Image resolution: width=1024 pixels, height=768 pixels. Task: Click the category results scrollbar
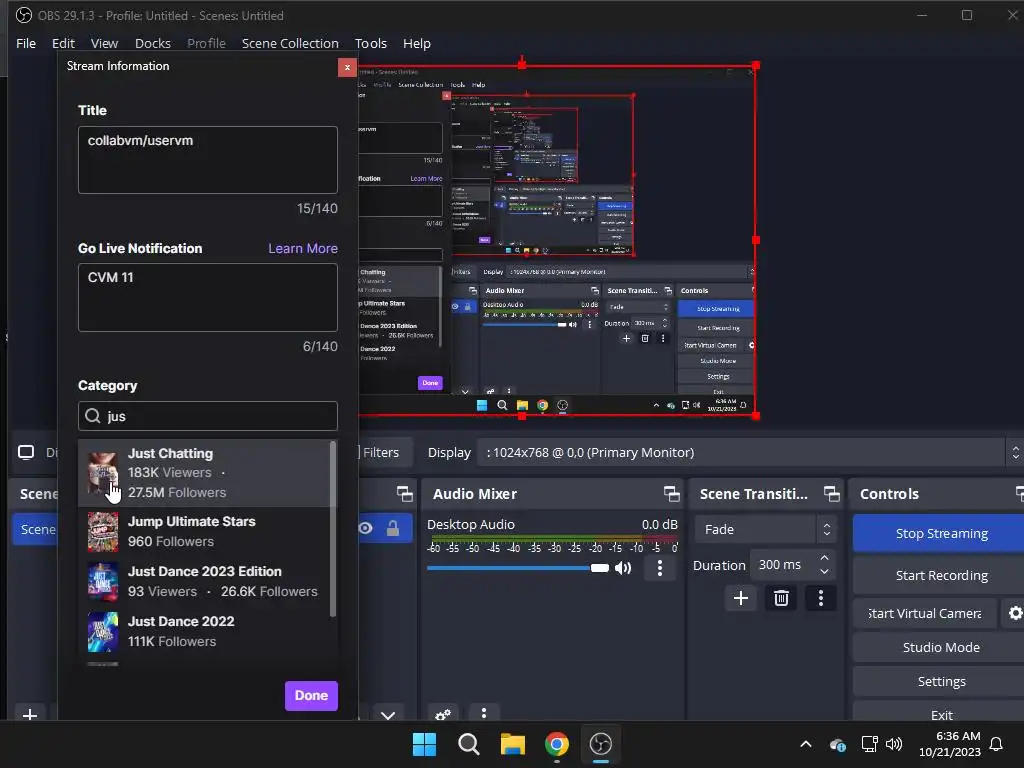[333, 528]
